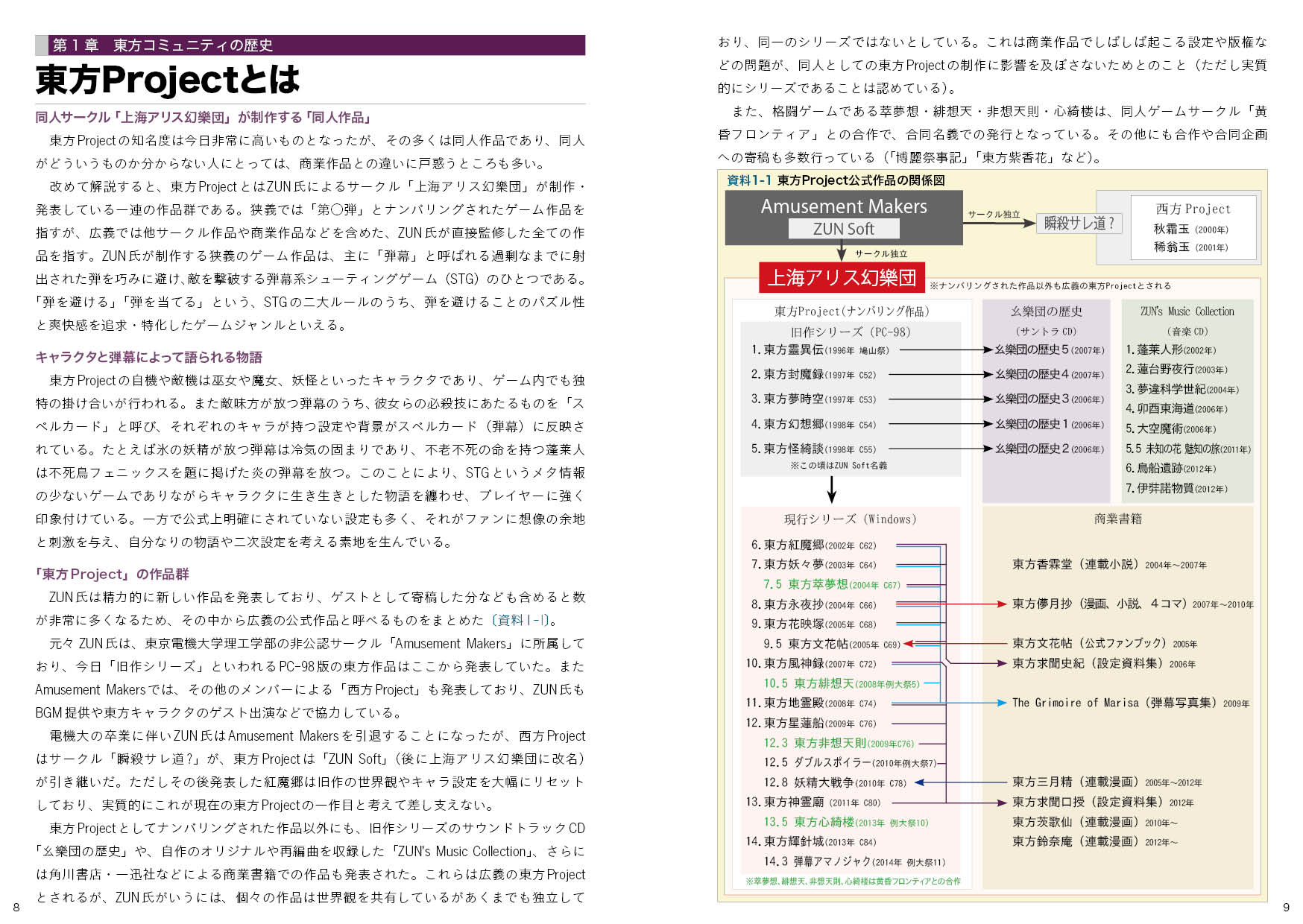Select '秋霜玉 (2000年)' entry
Image resolution: width=1303 pixels, height=924 pixels.
(x=1191, y=230)
